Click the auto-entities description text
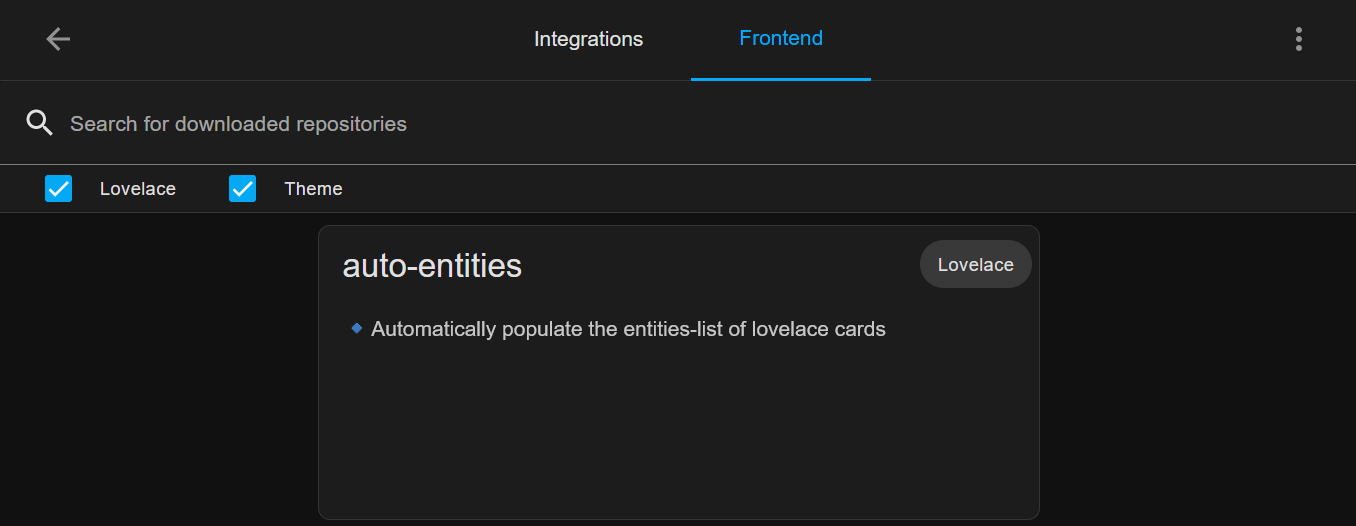The image size is (1356, 526). click(x=628, y=329)
